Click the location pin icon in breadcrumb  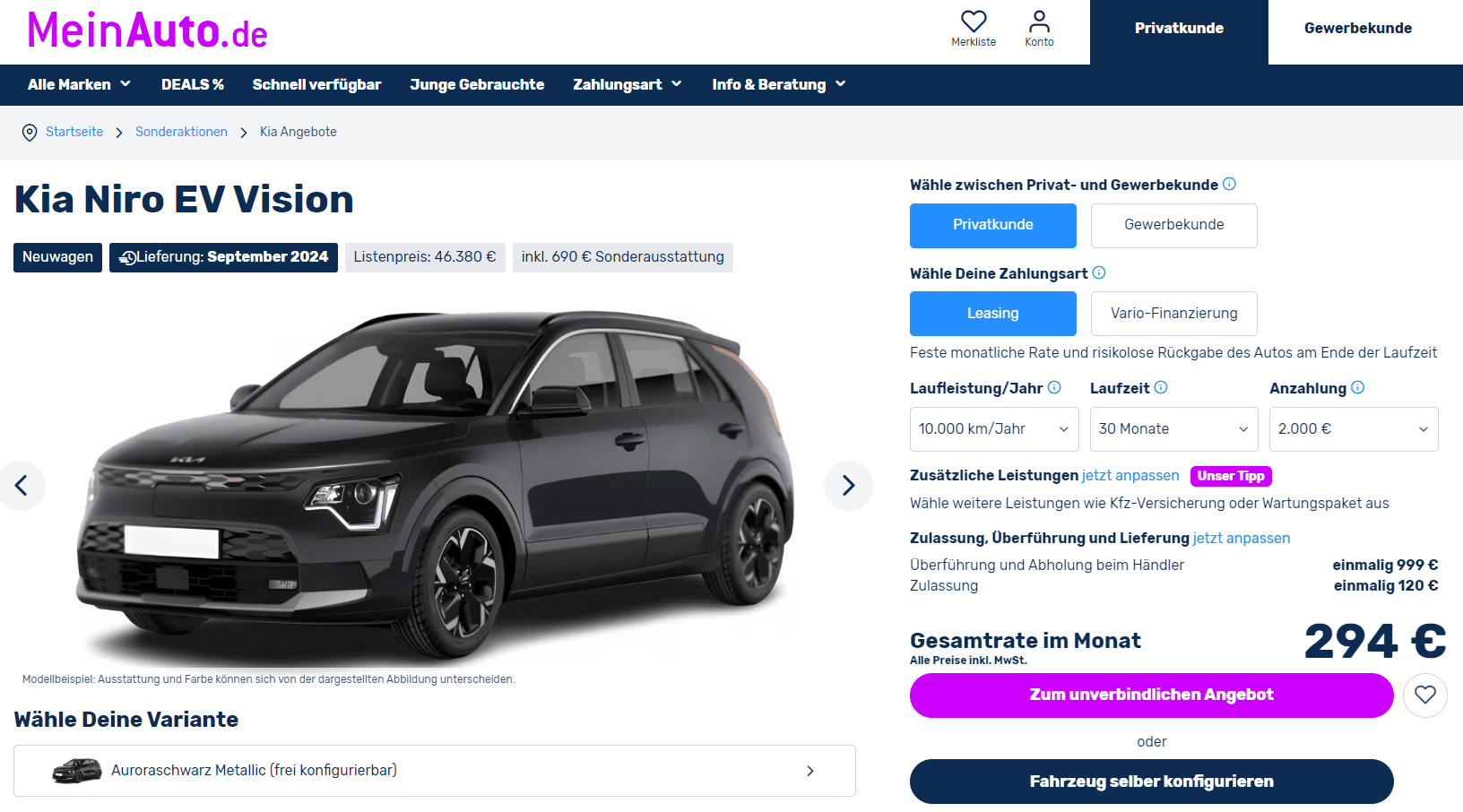30,133
